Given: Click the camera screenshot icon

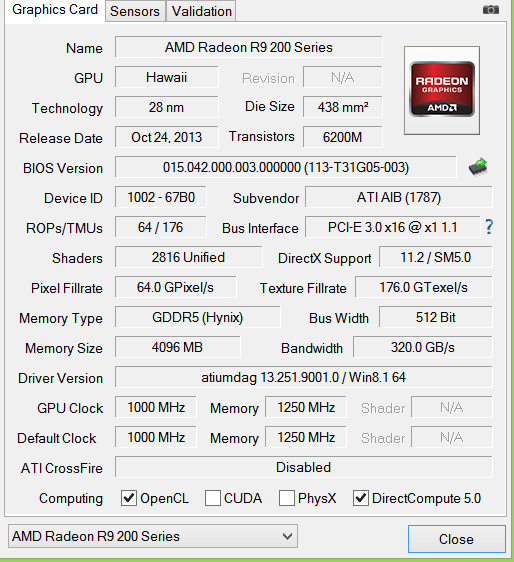Looking at the screenshot, I should click(x=491, y=10).
